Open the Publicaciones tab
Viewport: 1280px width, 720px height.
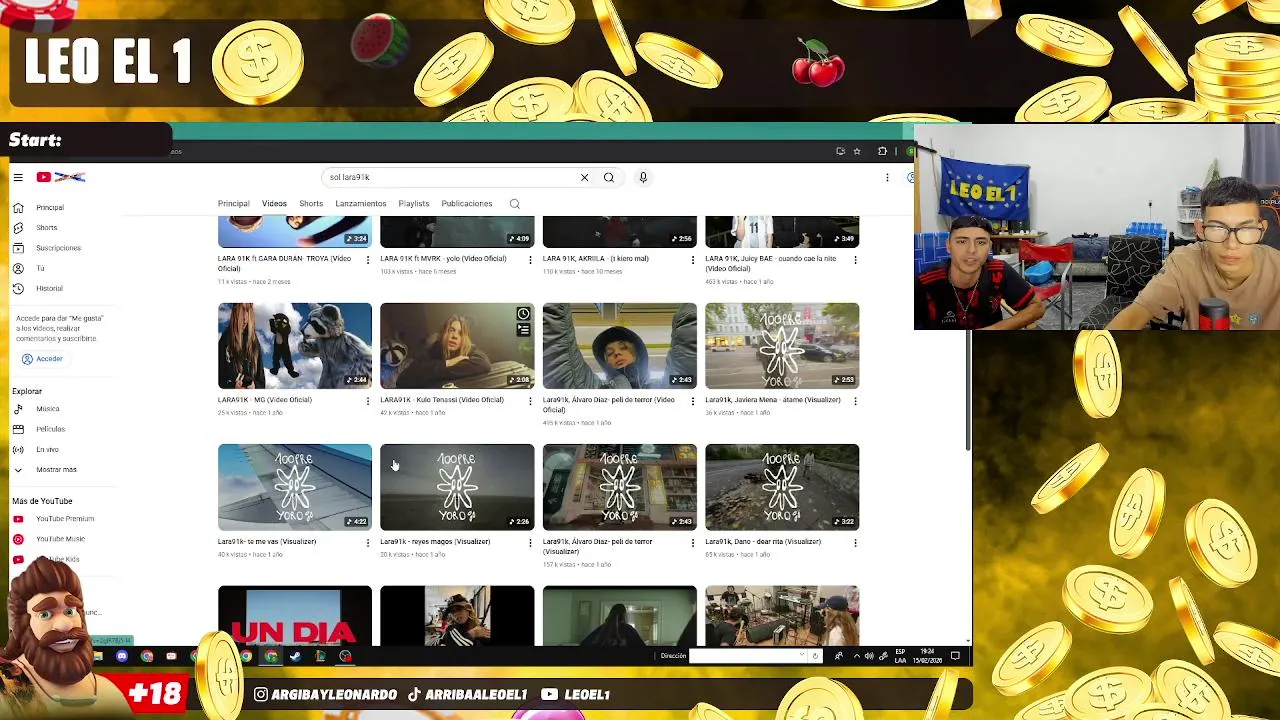coord(467,204)
